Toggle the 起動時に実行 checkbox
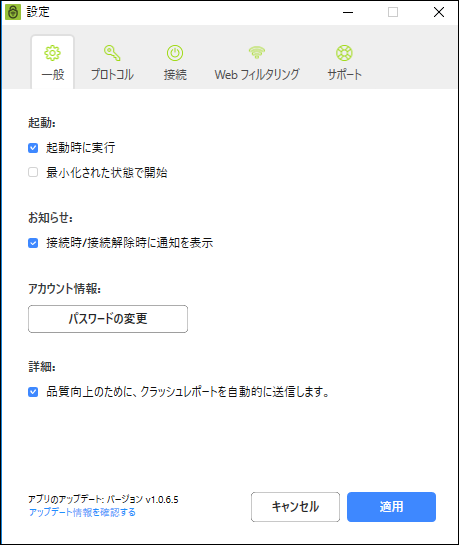The height and width of the screenshot is (545, 459). 33,148
